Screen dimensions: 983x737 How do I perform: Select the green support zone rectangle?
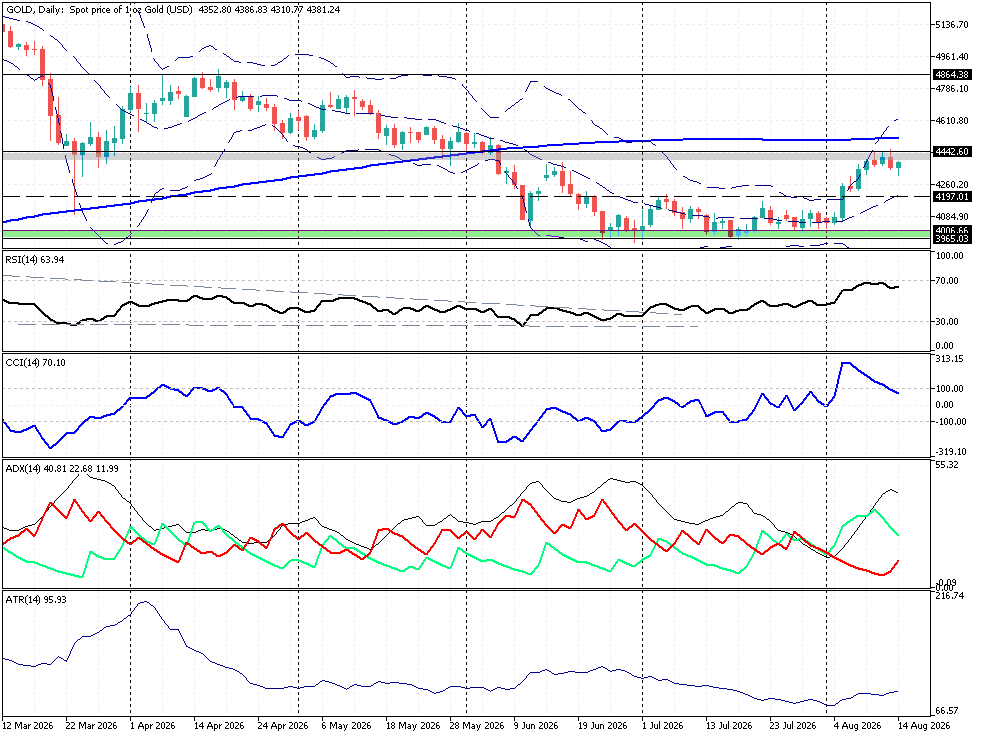(x=466, y=234)
